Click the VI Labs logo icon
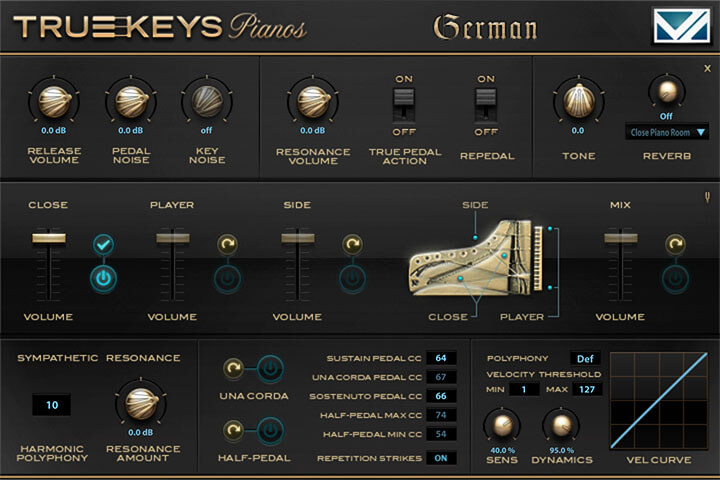 coord(682,27)
